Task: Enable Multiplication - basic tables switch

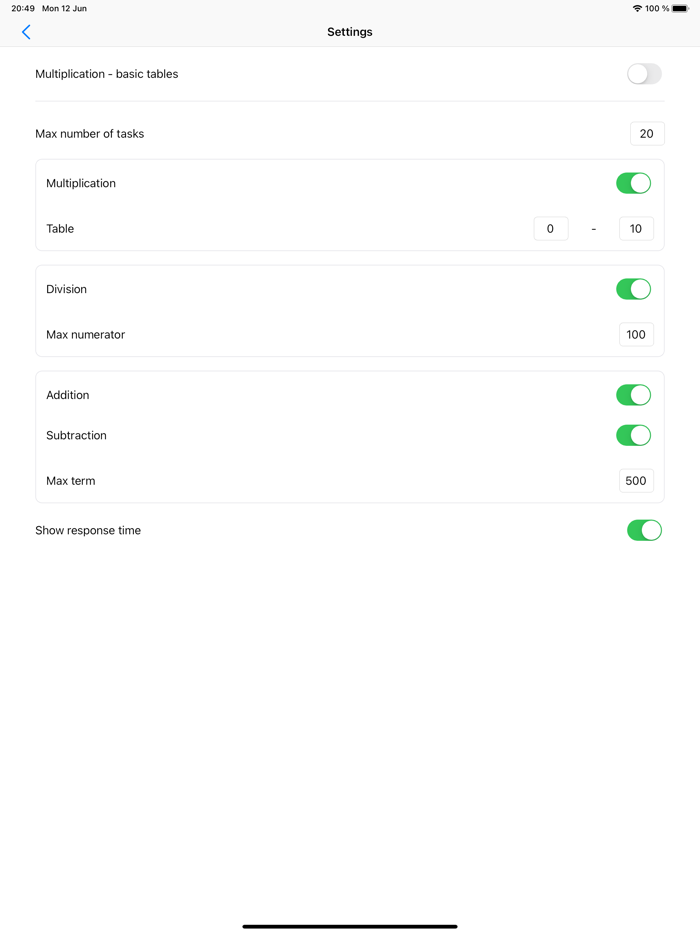Action: click(x=644, y=74)
